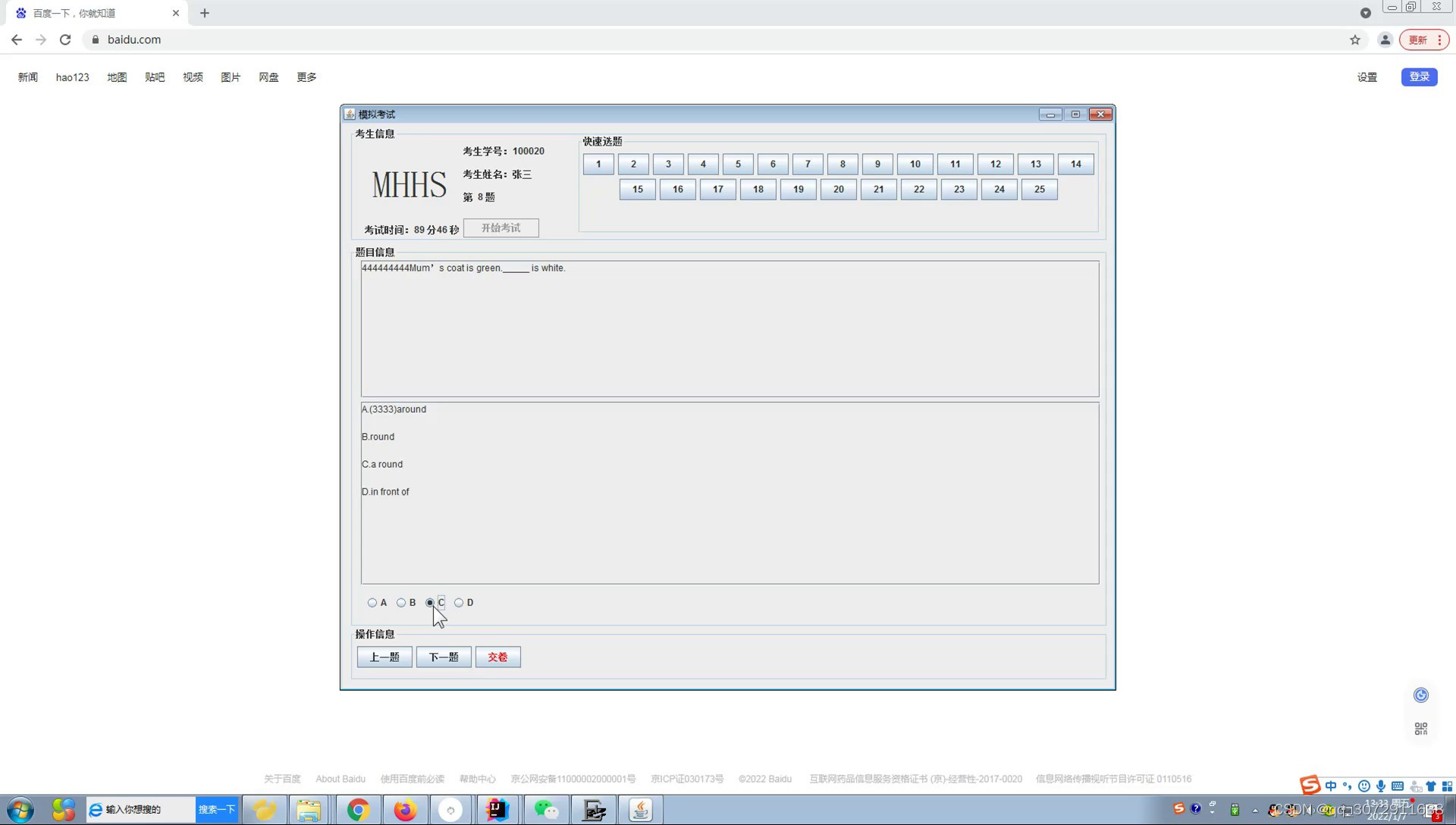Image resolution: width=1456 pixels, height=825 pixels.
Task: Jump to question 11 in quick select
Action: pos(955,164)
